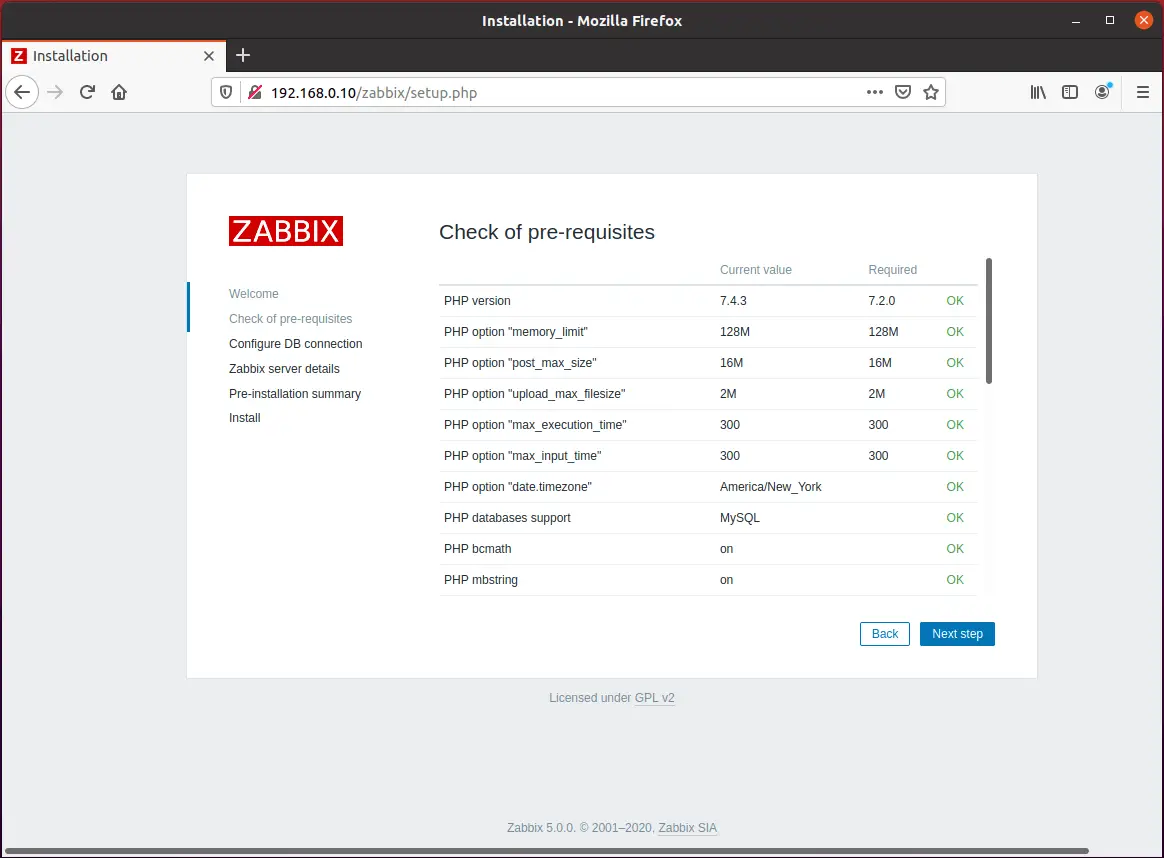
Task: Click 'PHP bcmath' row label
Action: (477, 549)
